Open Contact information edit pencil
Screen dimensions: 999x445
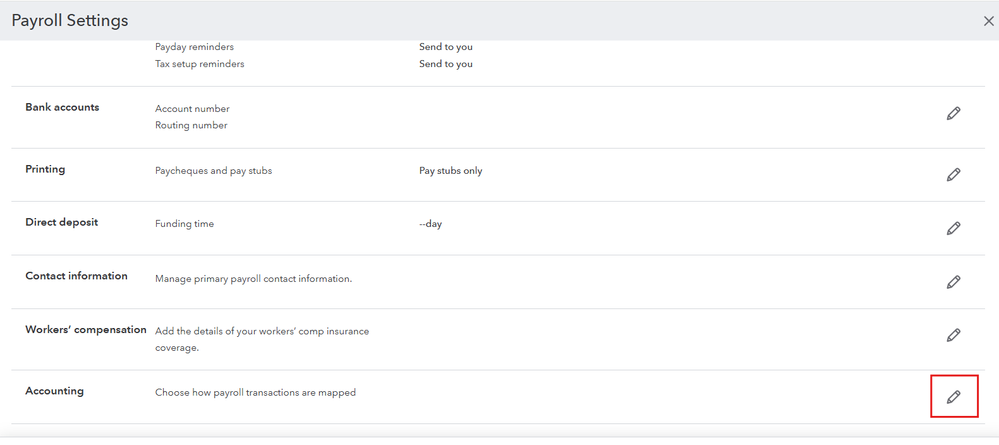coord(953,282)
